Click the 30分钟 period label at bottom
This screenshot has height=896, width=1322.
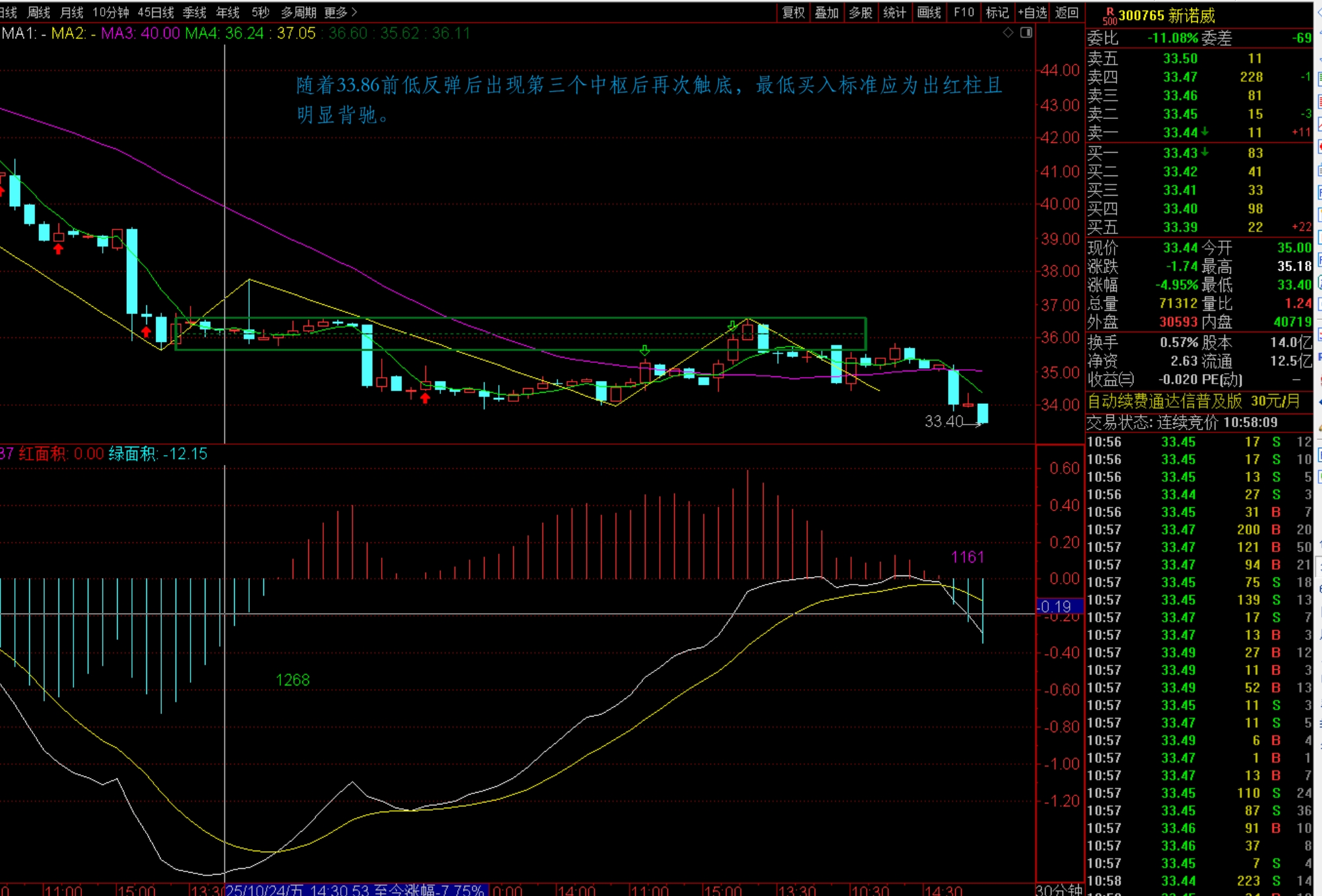click(1059, 889)
